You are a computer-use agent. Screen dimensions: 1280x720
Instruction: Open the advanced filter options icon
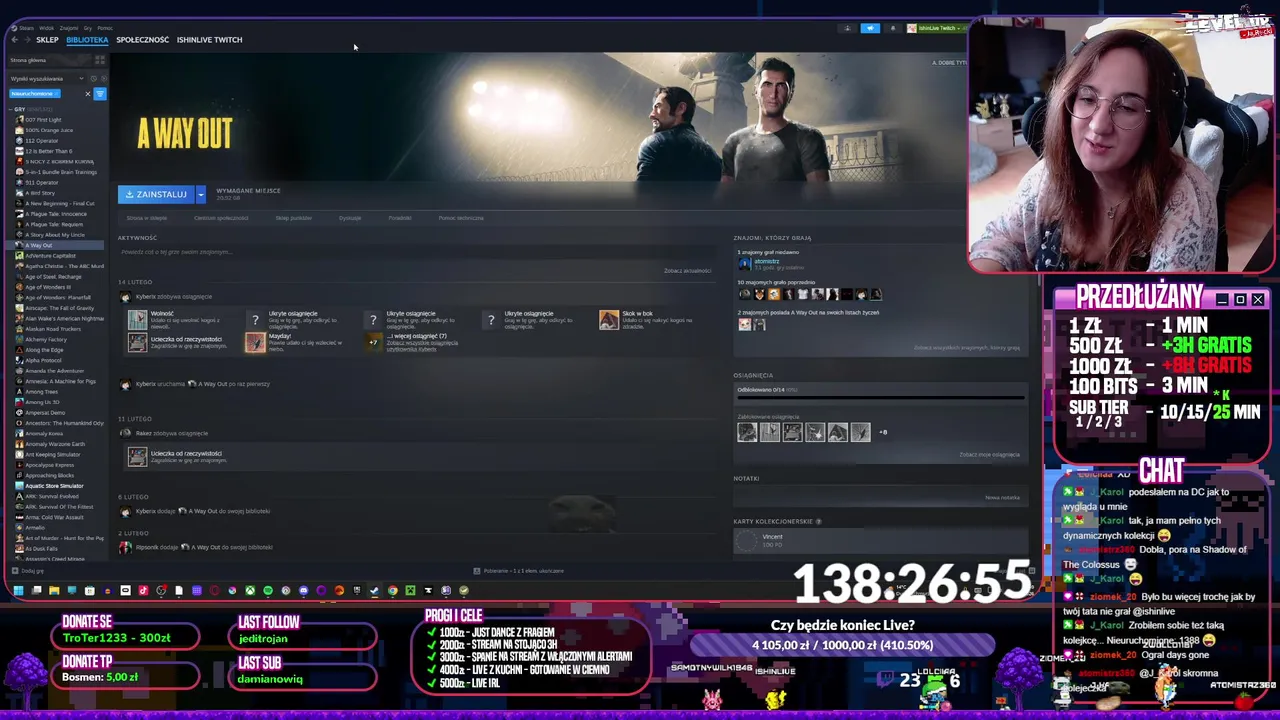point(99,94)
